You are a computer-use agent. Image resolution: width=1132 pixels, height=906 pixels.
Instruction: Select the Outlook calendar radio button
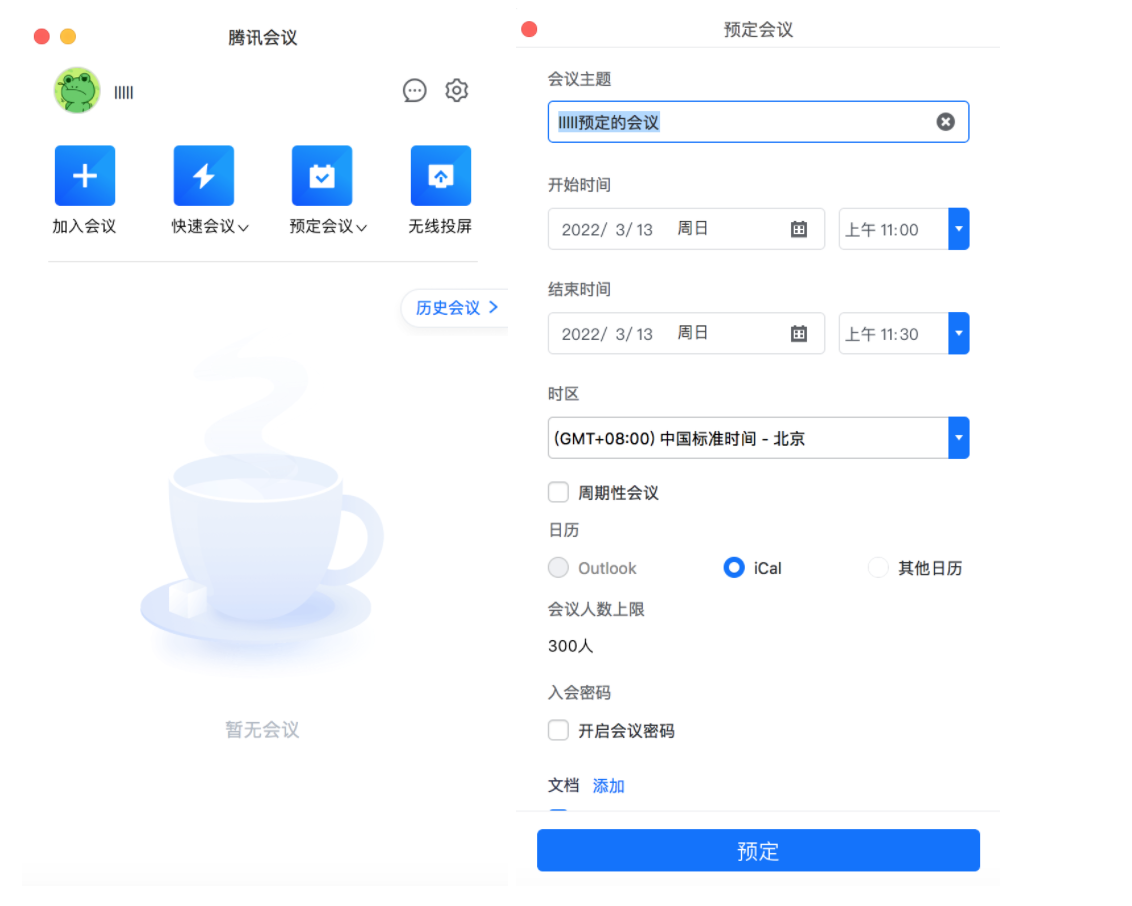coord(558,567)
